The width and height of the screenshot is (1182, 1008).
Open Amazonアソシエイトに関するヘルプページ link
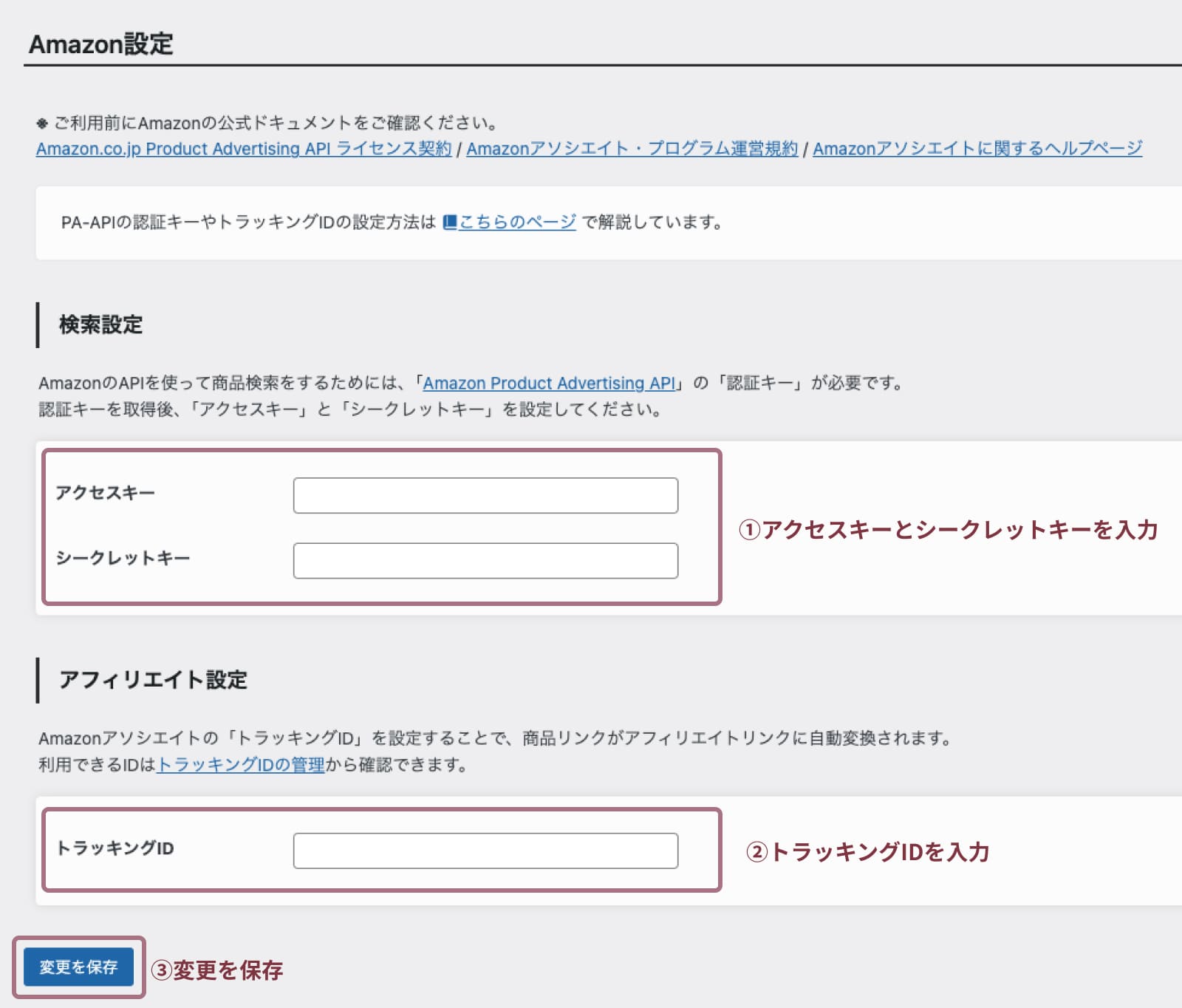977,149
